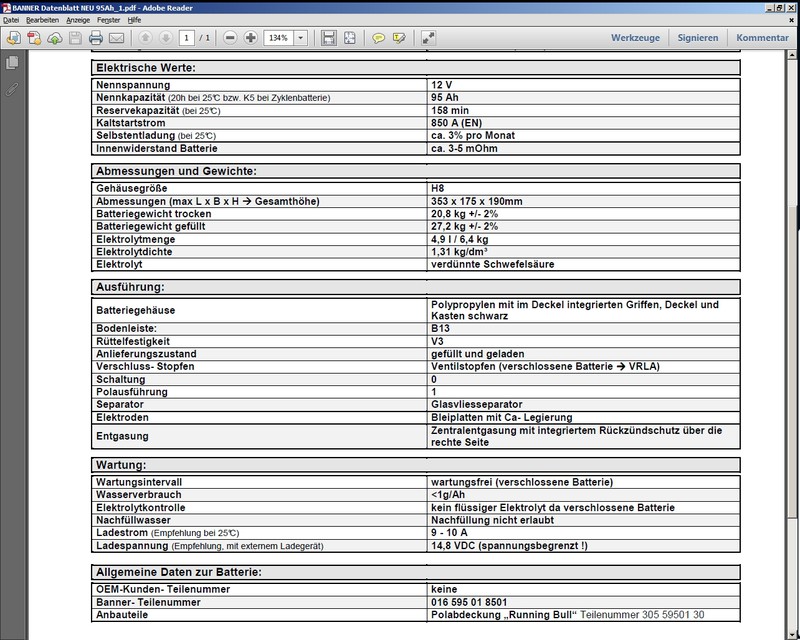Click the Open file toolbar icon
800x640 pixels.
(12, 38)
